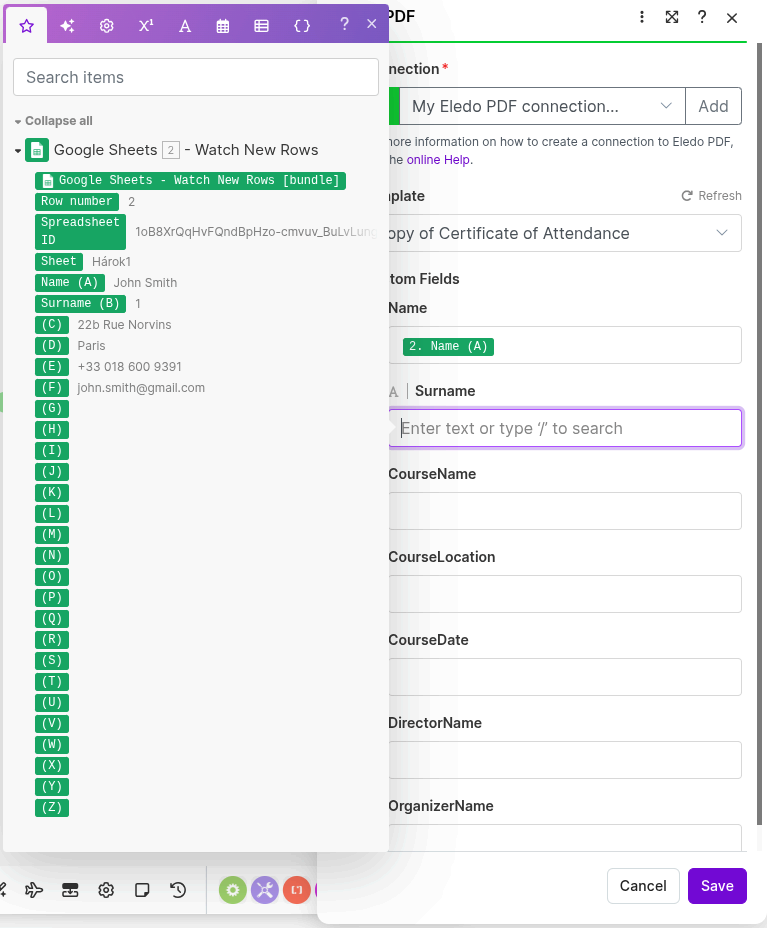Open the variables tab with curly braces
Screen dimensions: 767x928
coord(301,25)
